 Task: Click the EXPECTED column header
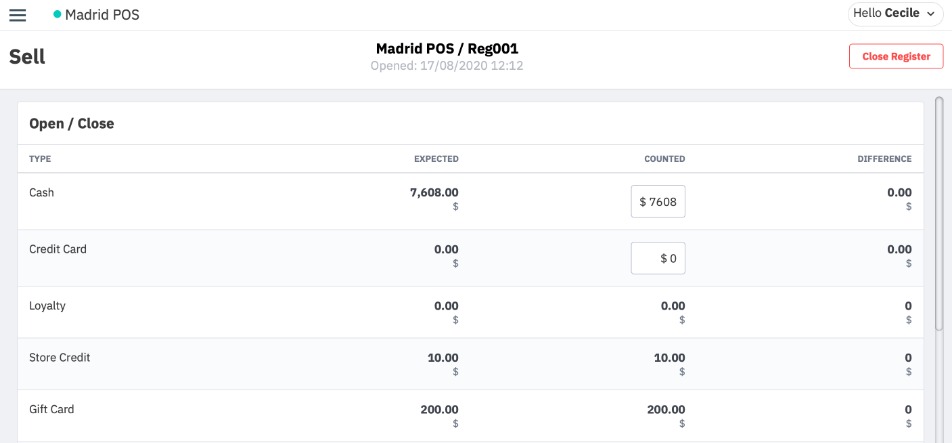tap(436, 159)
